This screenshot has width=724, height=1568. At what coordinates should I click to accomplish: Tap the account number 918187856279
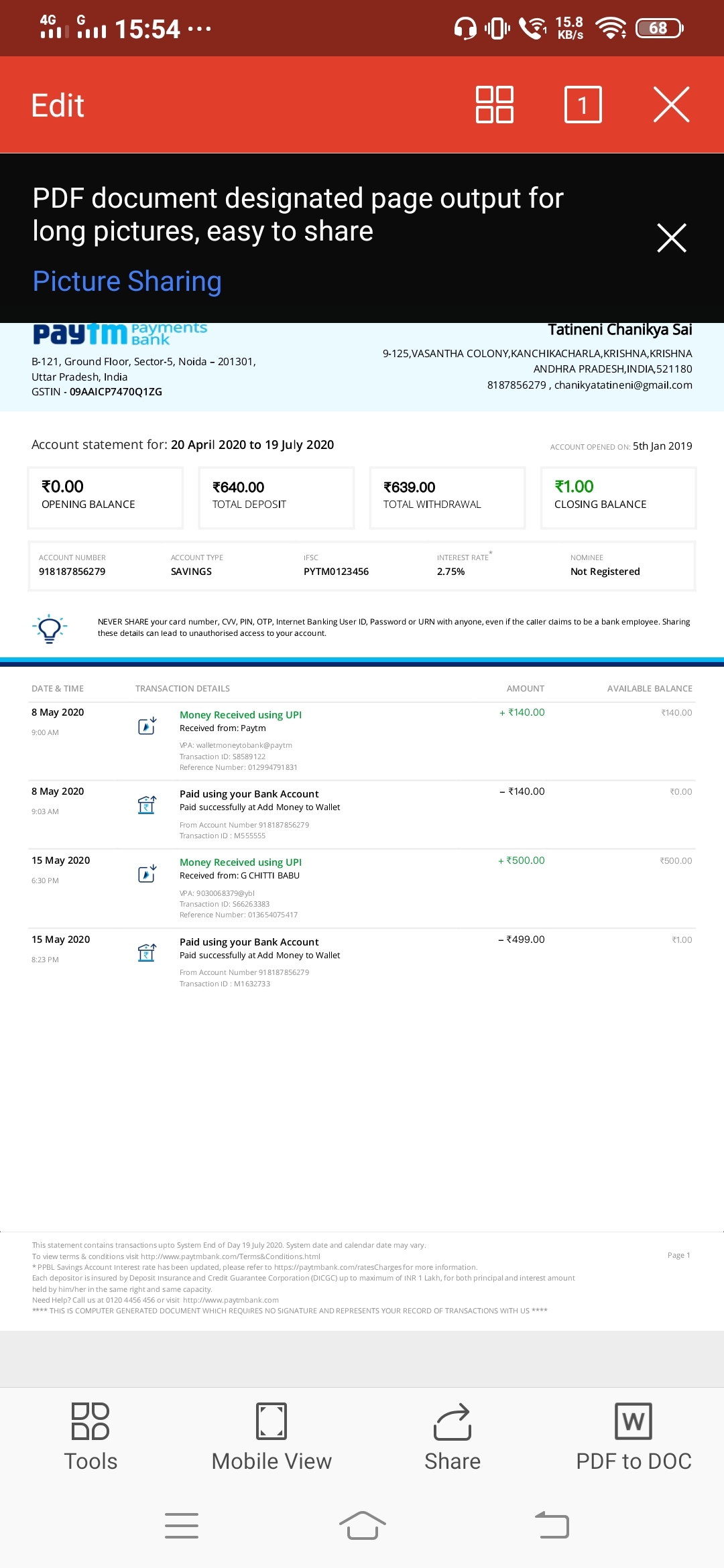pos(72,572)
